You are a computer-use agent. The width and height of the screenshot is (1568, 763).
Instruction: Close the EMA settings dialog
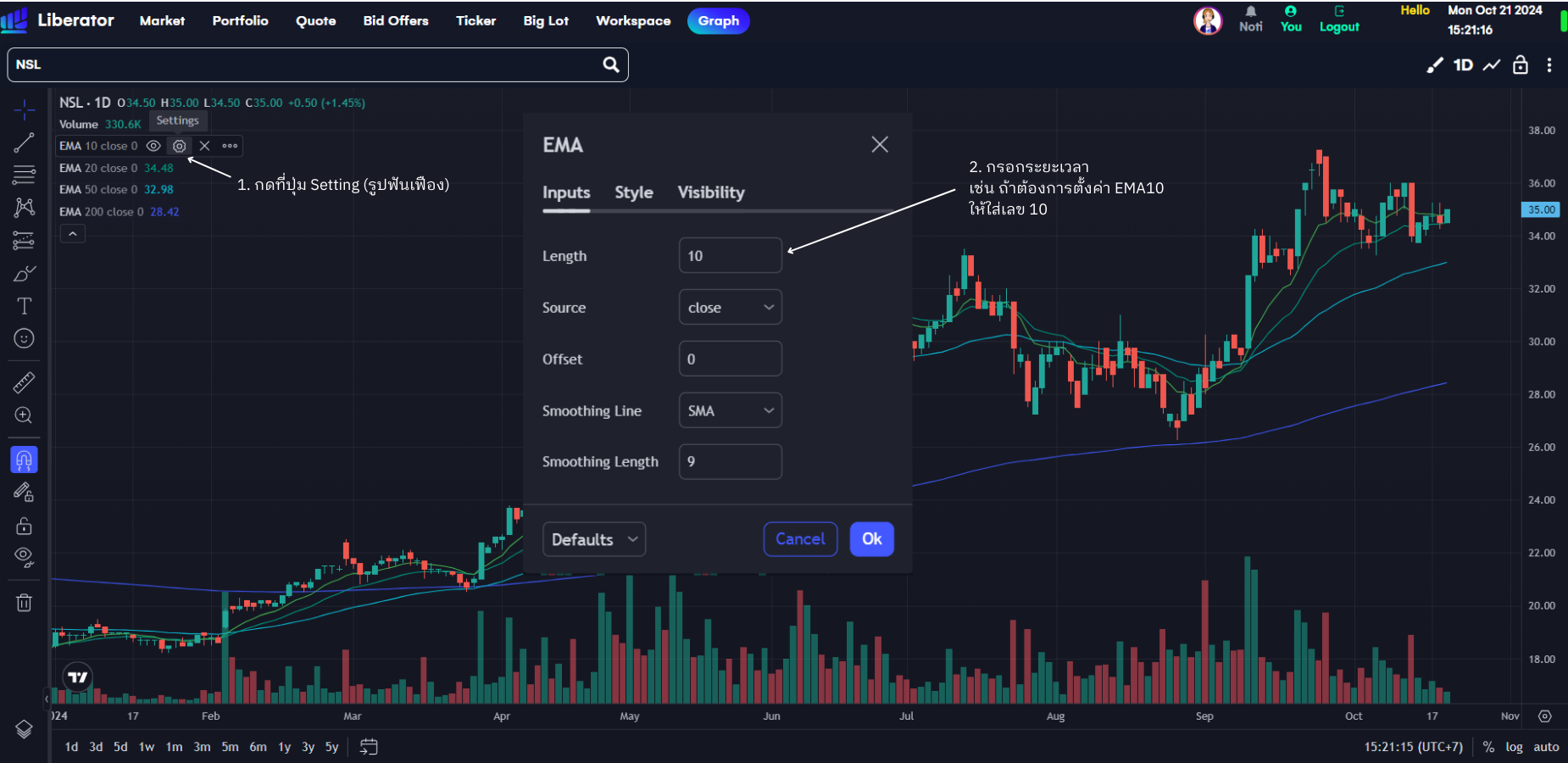880,145
